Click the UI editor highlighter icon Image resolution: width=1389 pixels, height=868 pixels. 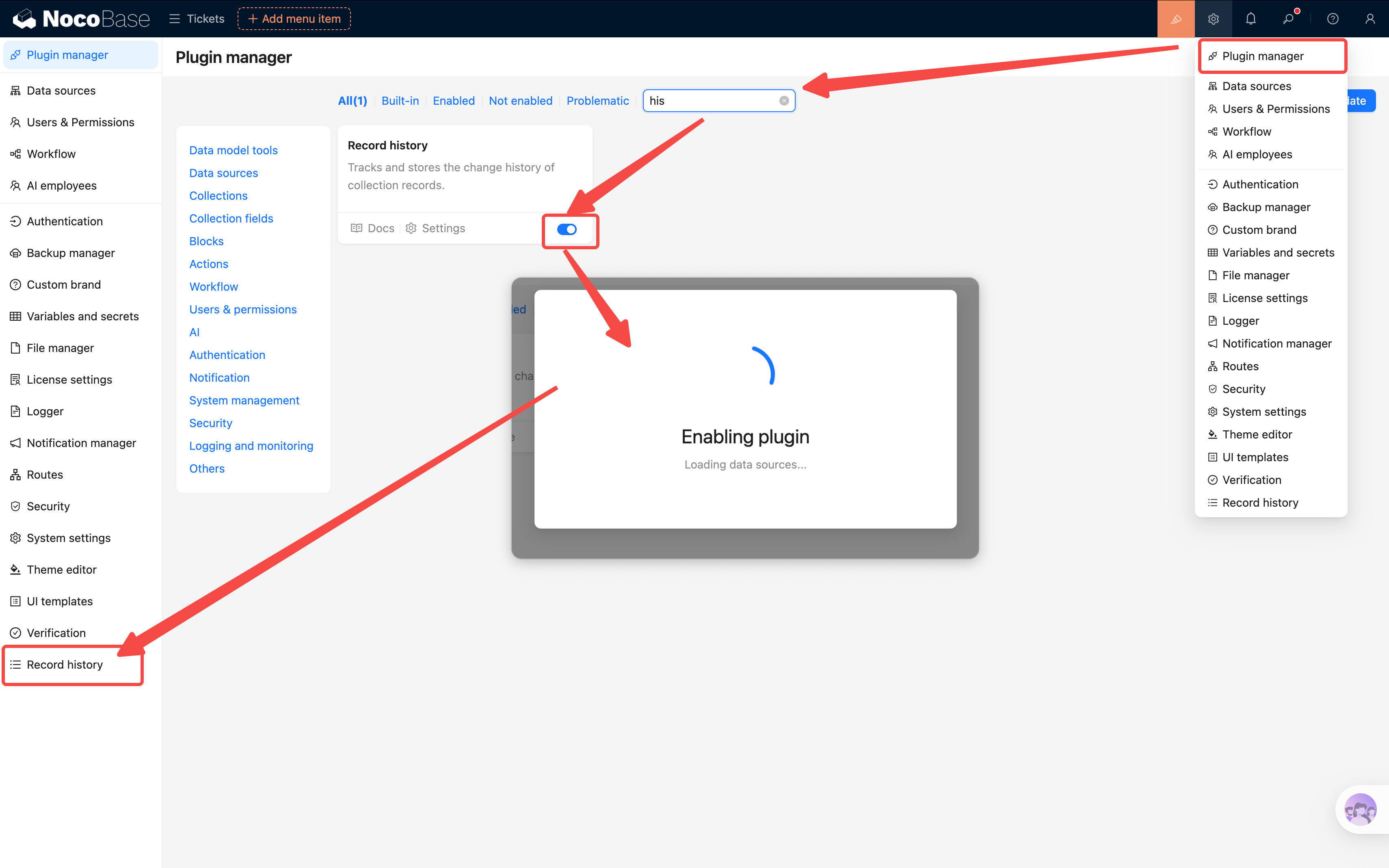pos(1175,19)
